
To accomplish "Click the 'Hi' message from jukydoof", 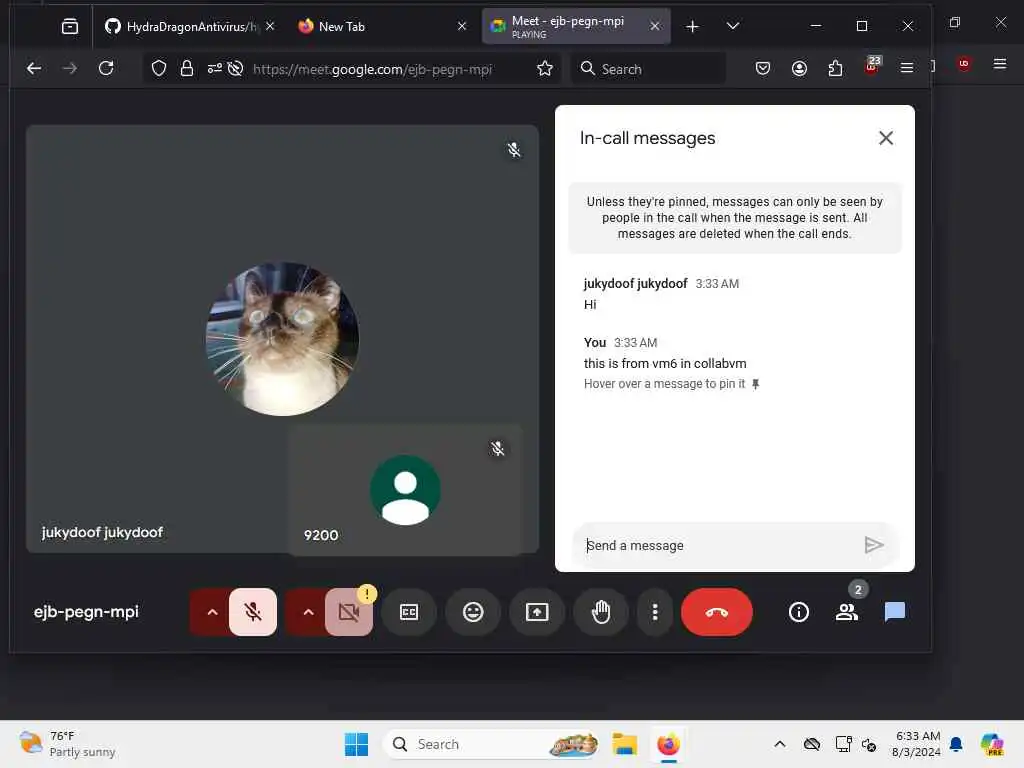I will 590,304.
